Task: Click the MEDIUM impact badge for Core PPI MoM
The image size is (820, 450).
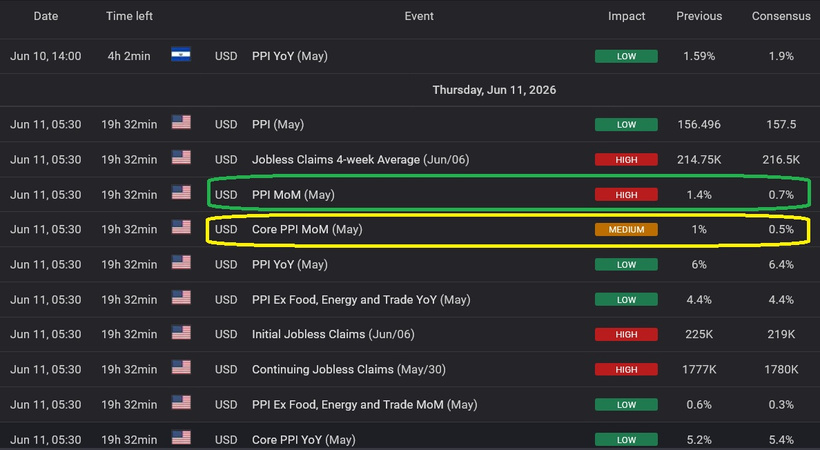Action: pos(626,229)
